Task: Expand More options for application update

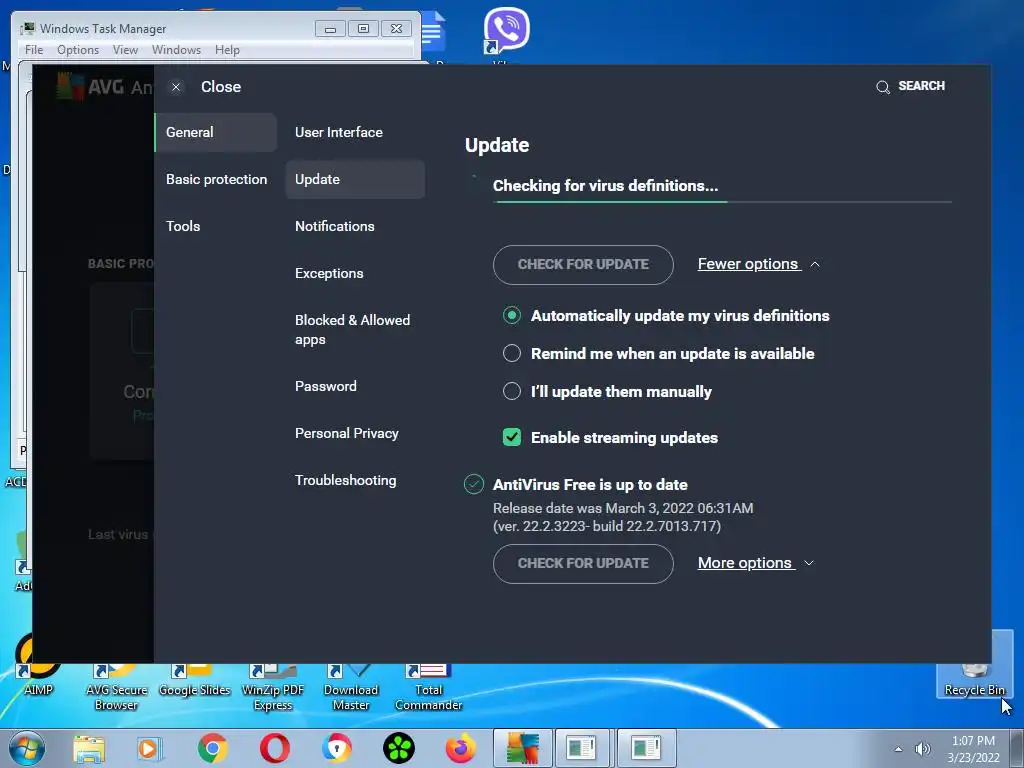Action: (x=756, y=563)
